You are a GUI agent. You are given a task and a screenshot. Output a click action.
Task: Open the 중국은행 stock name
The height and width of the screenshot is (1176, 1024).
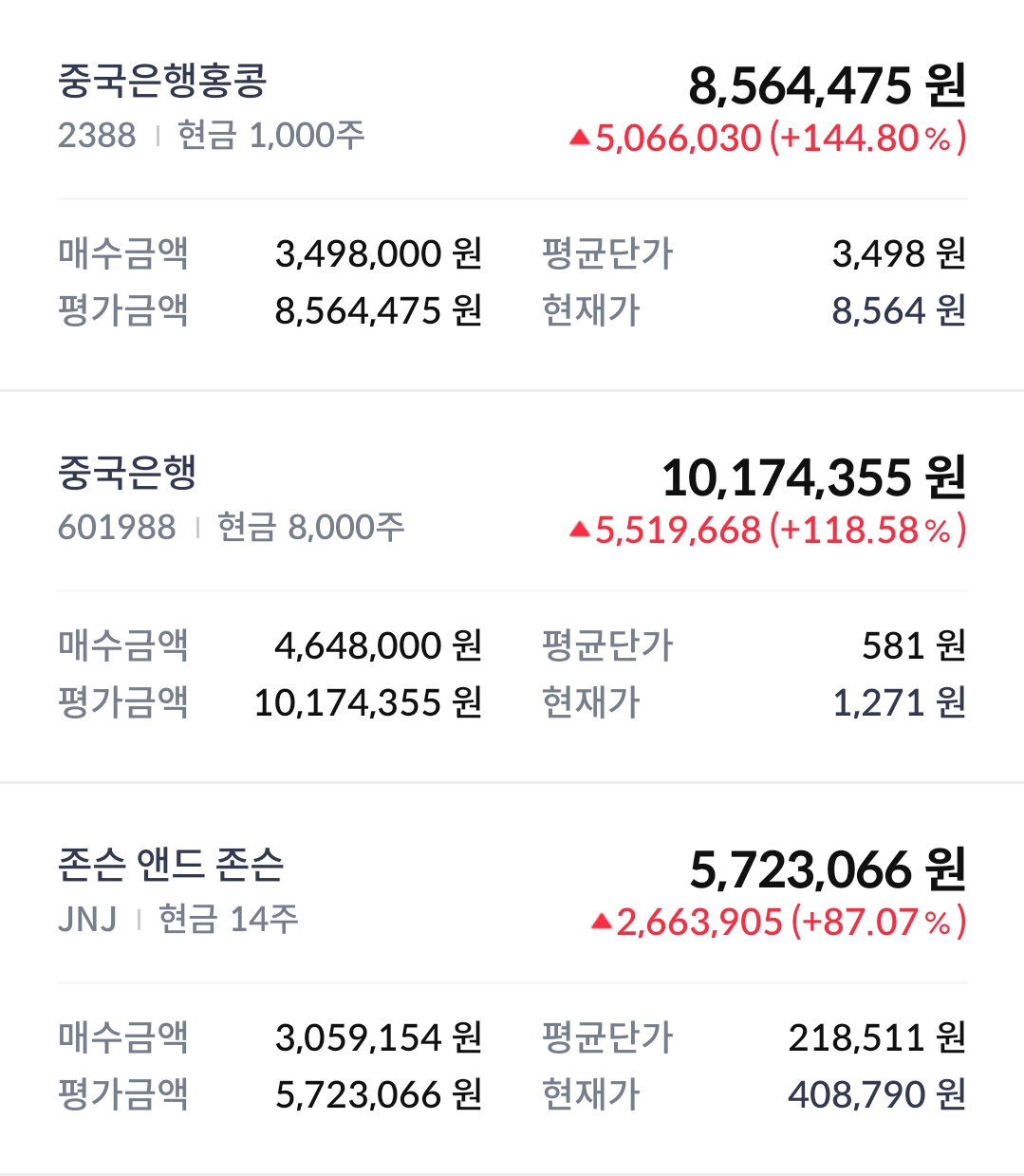[x=127, y=473]
